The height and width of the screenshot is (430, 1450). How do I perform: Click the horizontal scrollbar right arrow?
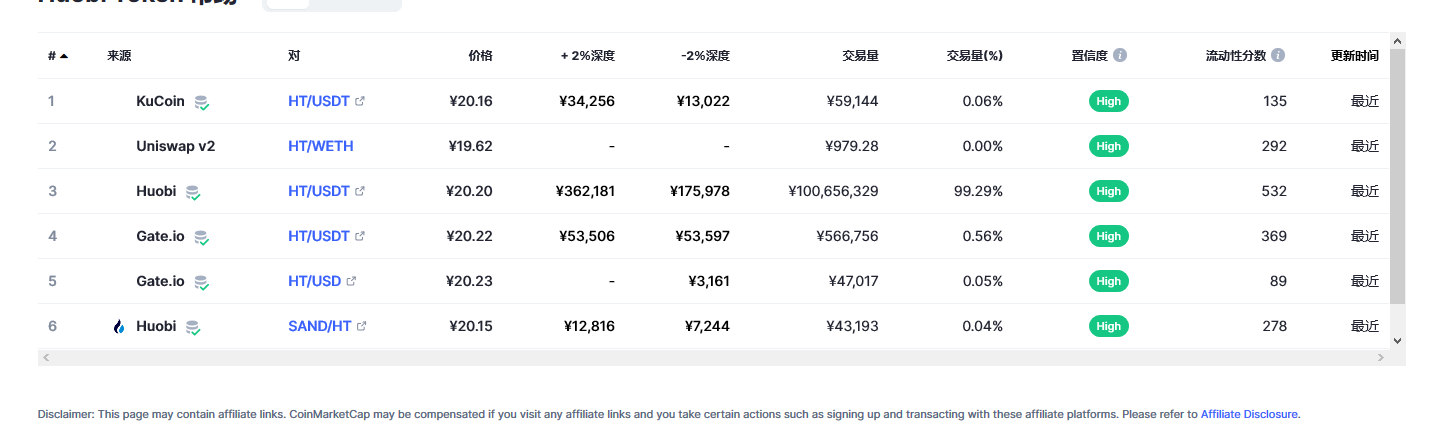coord(1381,357)
